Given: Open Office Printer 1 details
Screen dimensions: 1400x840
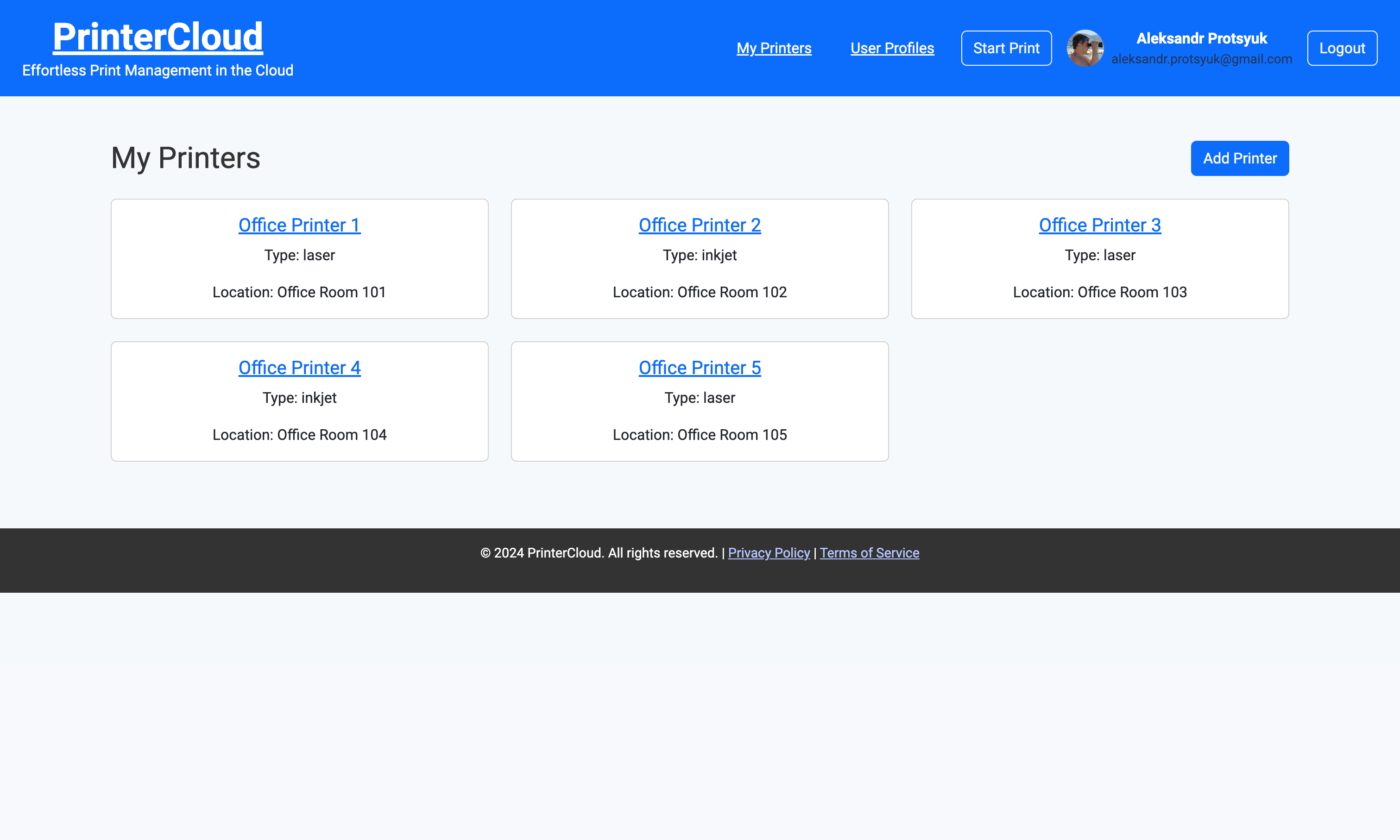Looking at the screenshot, I should 299,226.
